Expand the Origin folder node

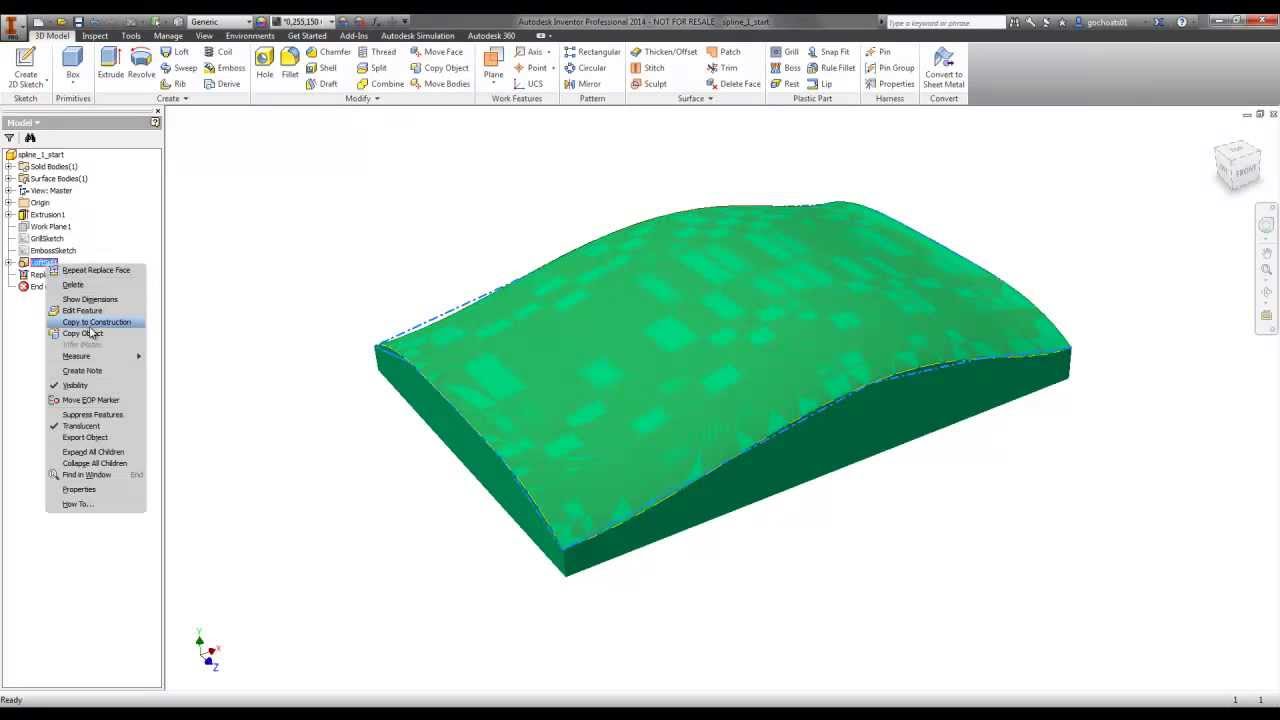(10, 203)
